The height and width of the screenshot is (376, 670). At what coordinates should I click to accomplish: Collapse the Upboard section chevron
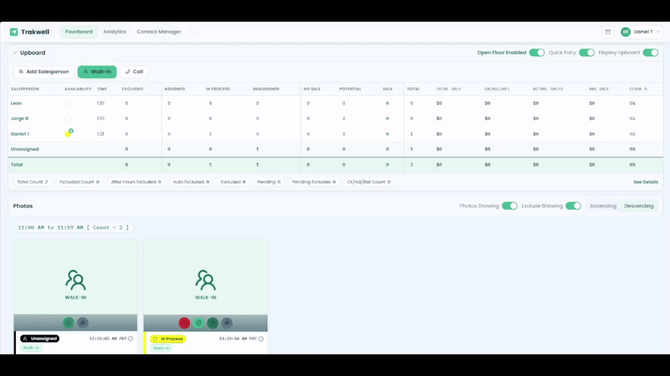point(15,53)
